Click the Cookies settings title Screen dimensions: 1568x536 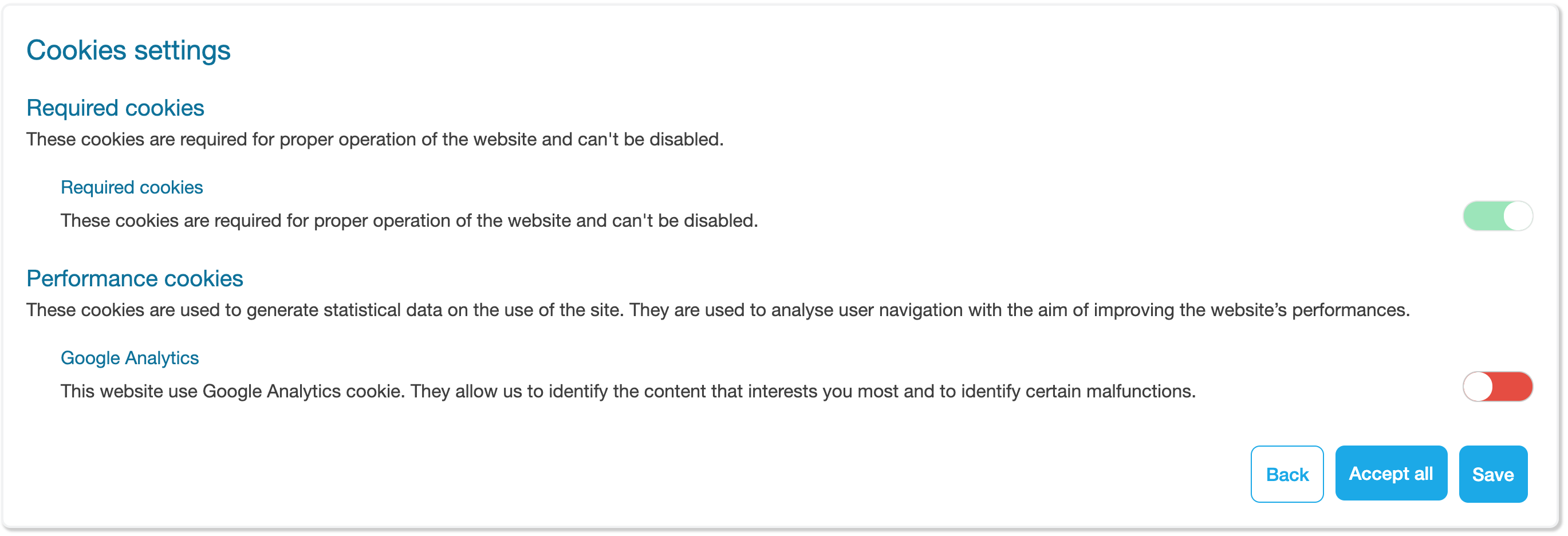click(128, 50)
